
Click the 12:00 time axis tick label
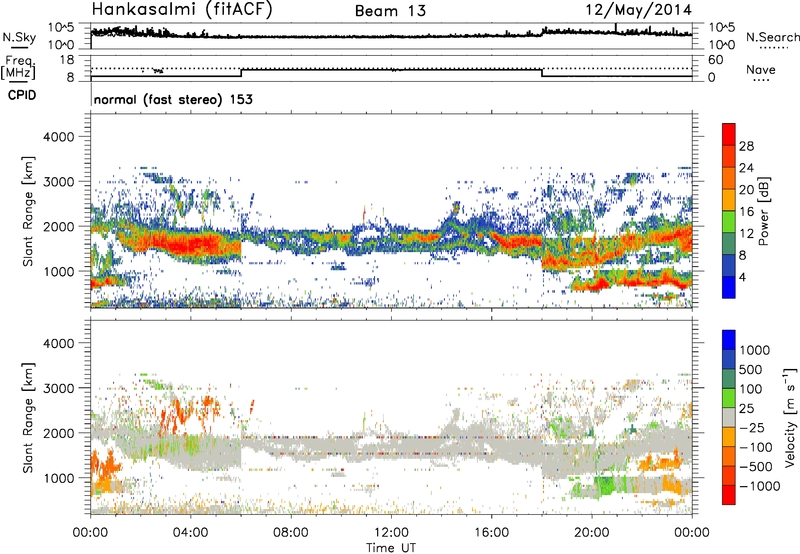(x=391, y=533)
